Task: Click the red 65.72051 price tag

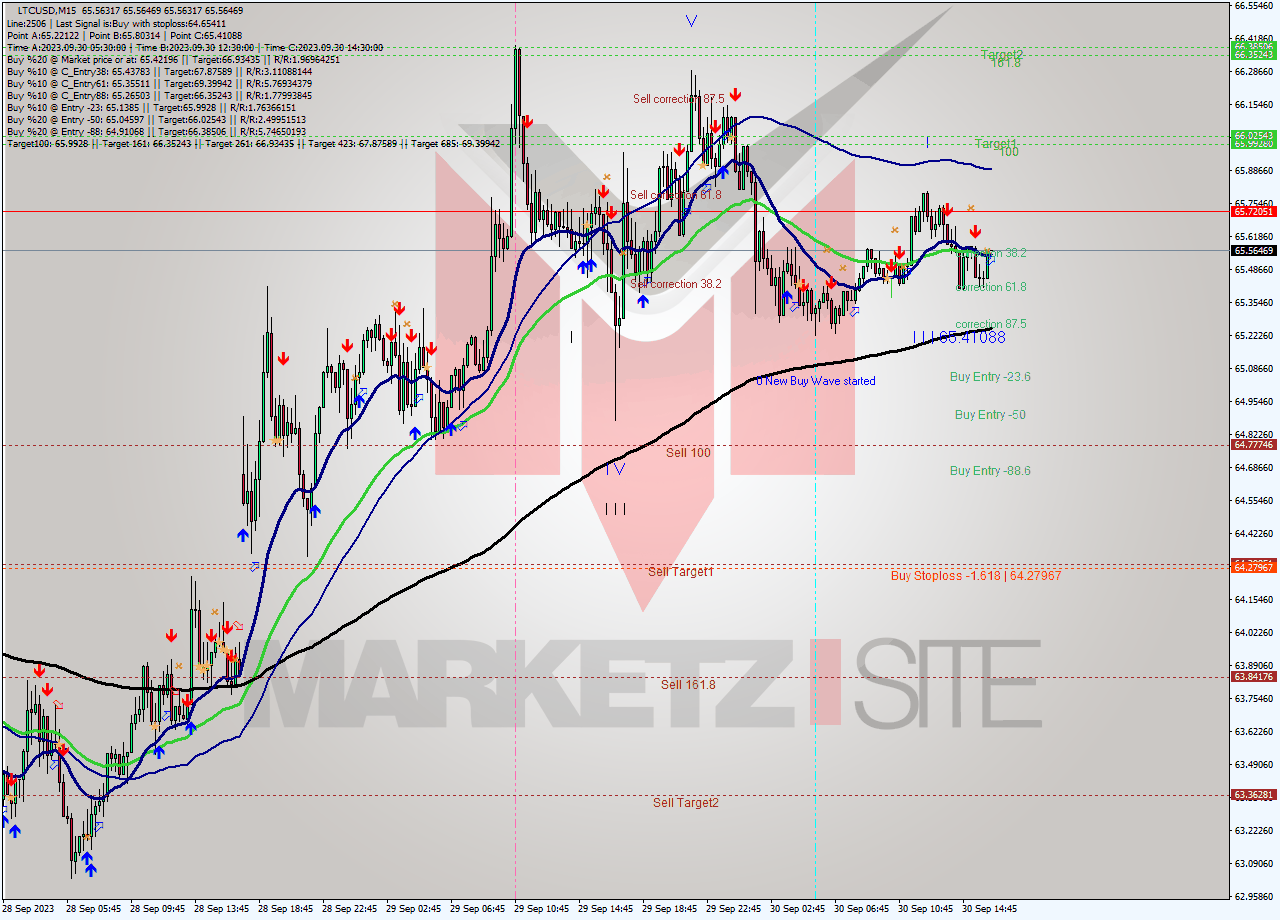Action: click(1254, 212)
